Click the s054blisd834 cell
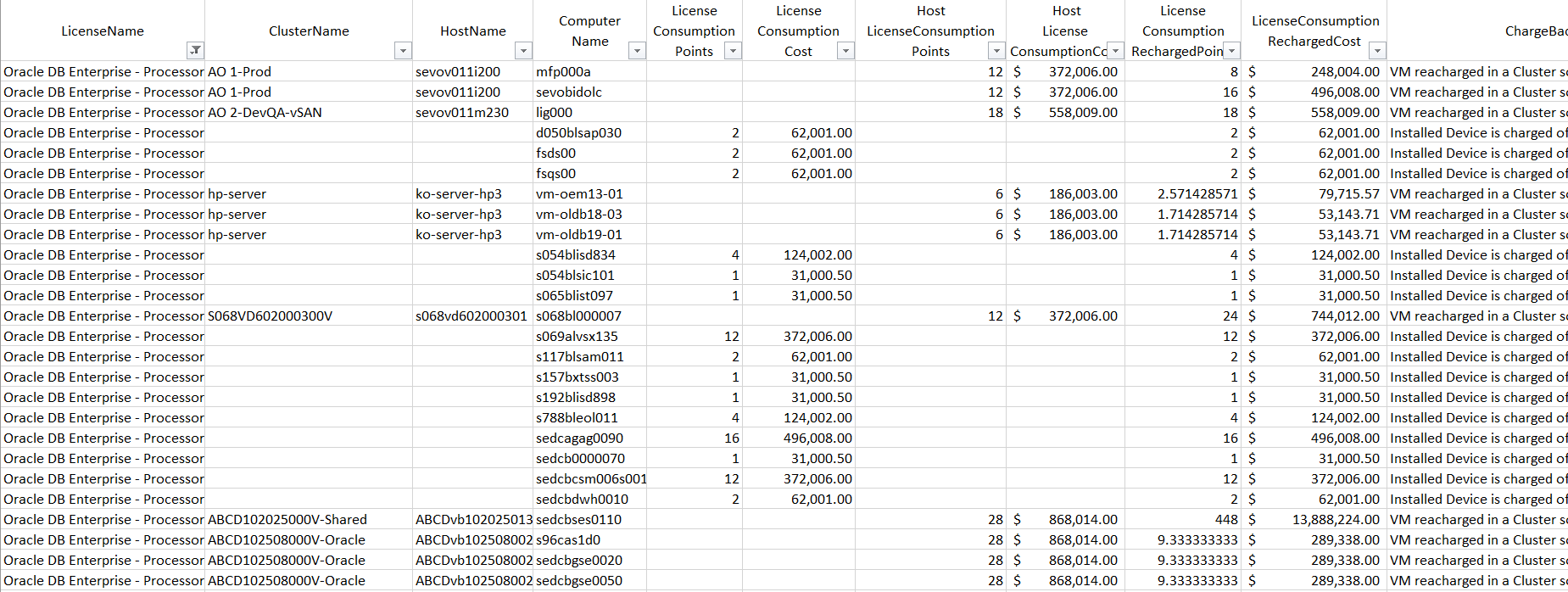 (x=589, y=255)
